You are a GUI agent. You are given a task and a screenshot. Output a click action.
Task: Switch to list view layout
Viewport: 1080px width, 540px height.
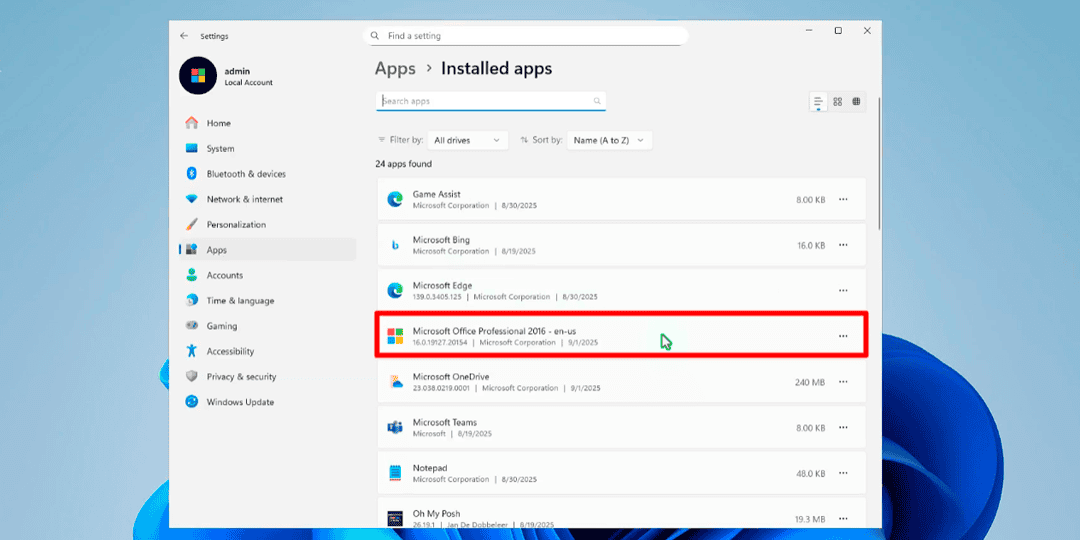[x=818, y=102]
